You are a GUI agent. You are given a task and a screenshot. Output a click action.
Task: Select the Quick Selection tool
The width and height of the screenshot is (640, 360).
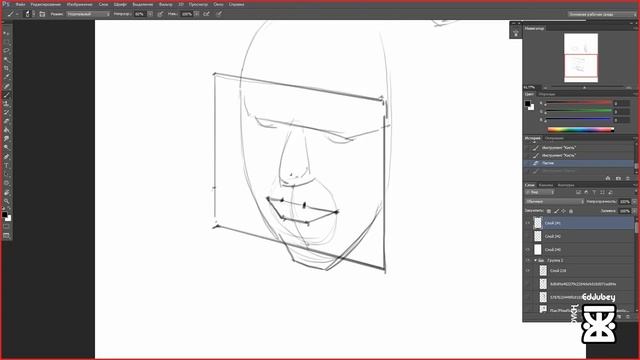7,60
